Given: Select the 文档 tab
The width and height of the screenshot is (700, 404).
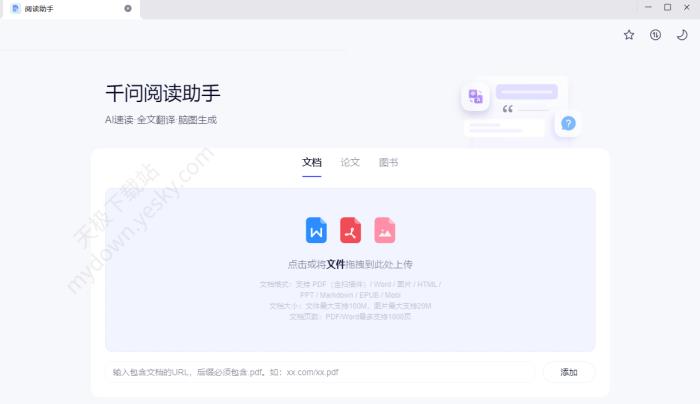Looking at the screenshot, I should point(312,162).
